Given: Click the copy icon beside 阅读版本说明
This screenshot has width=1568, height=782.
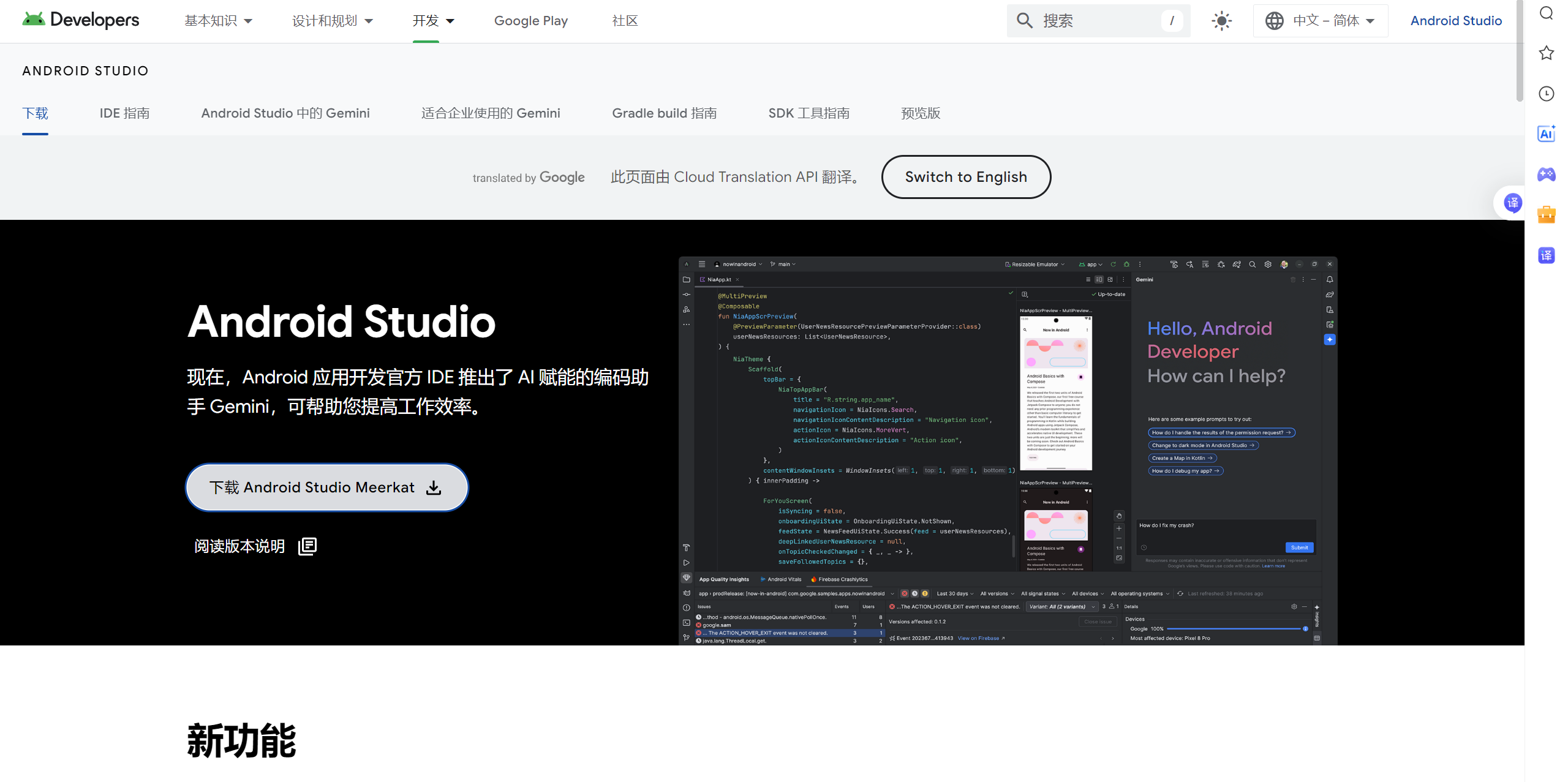Looking at the screenshot, I should tap(306, 546).
